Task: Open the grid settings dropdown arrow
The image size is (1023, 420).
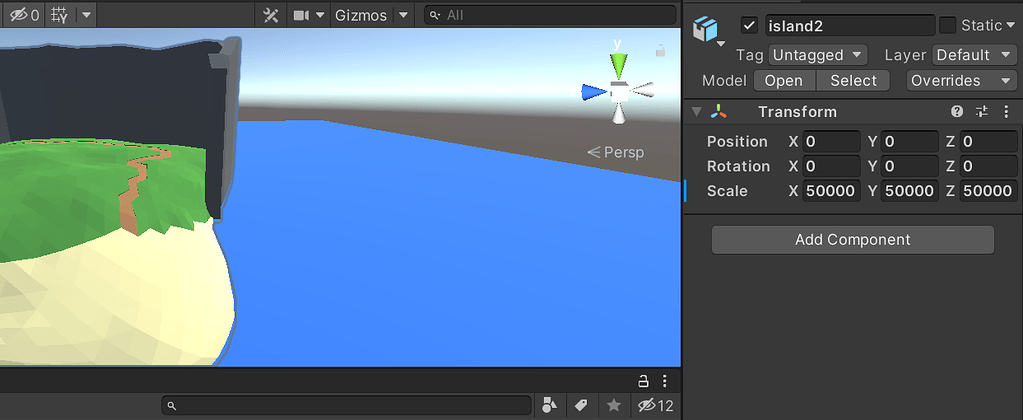Action: [86, 14]
